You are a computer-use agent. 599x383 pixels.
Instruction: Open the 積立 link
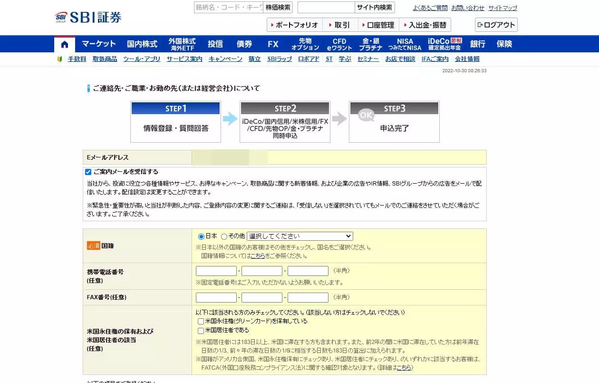tap(255, 59)
